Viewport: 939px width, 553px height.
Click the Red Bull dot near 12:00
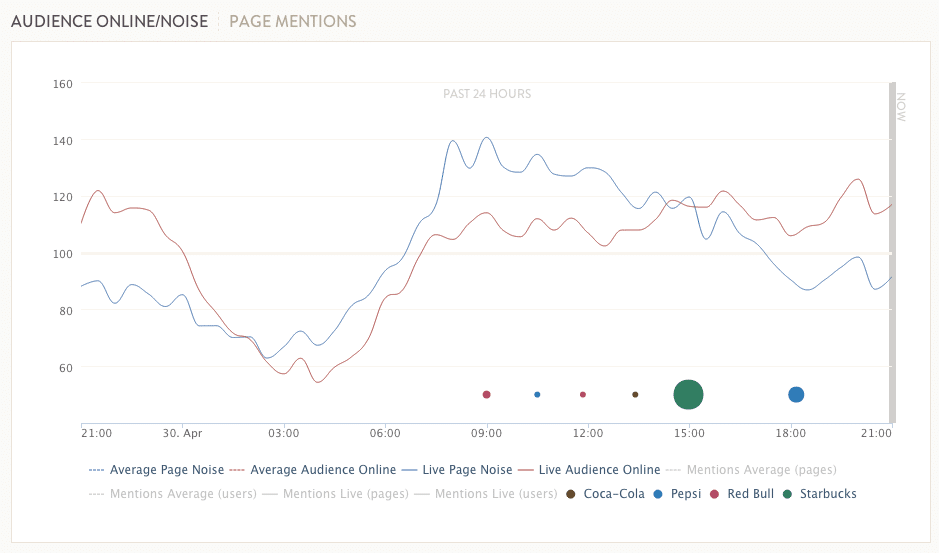coord(583,395)
